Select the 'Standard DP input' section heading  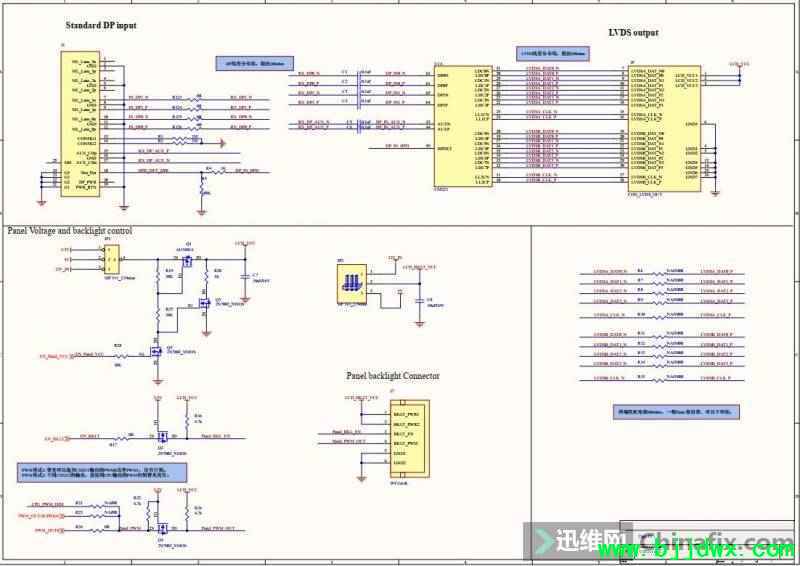[101, 25]
